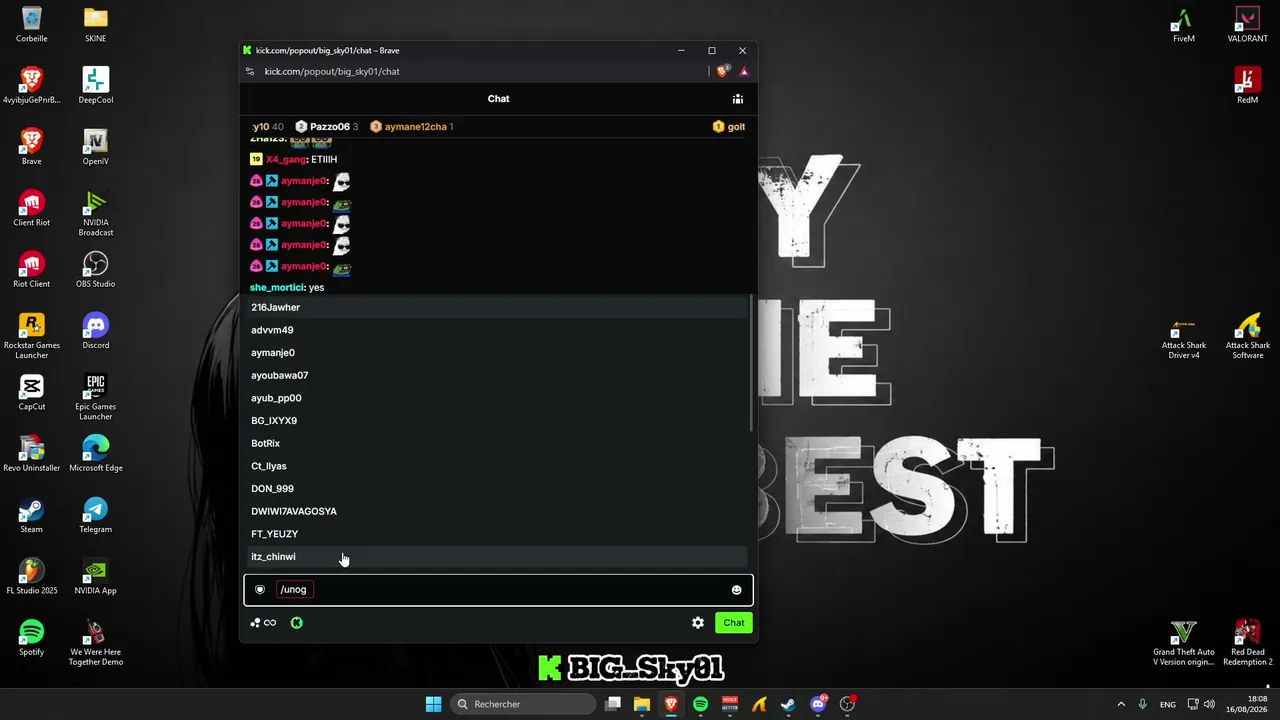
Task: Click the browser address bar URL
Action: tap(332, 72)
